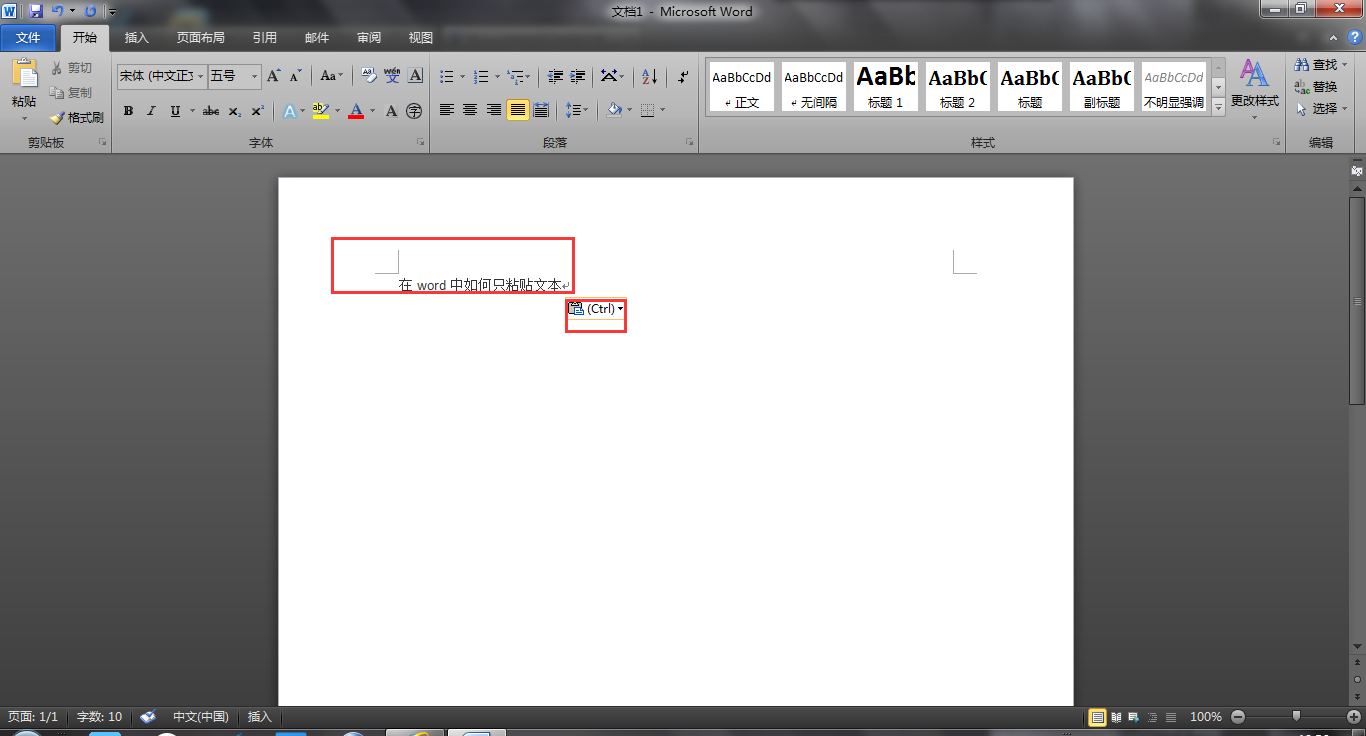Screen dimensions: 1366x736
Task: Click Change Styles (更改样式) button
Action: tap(1254, 88)
